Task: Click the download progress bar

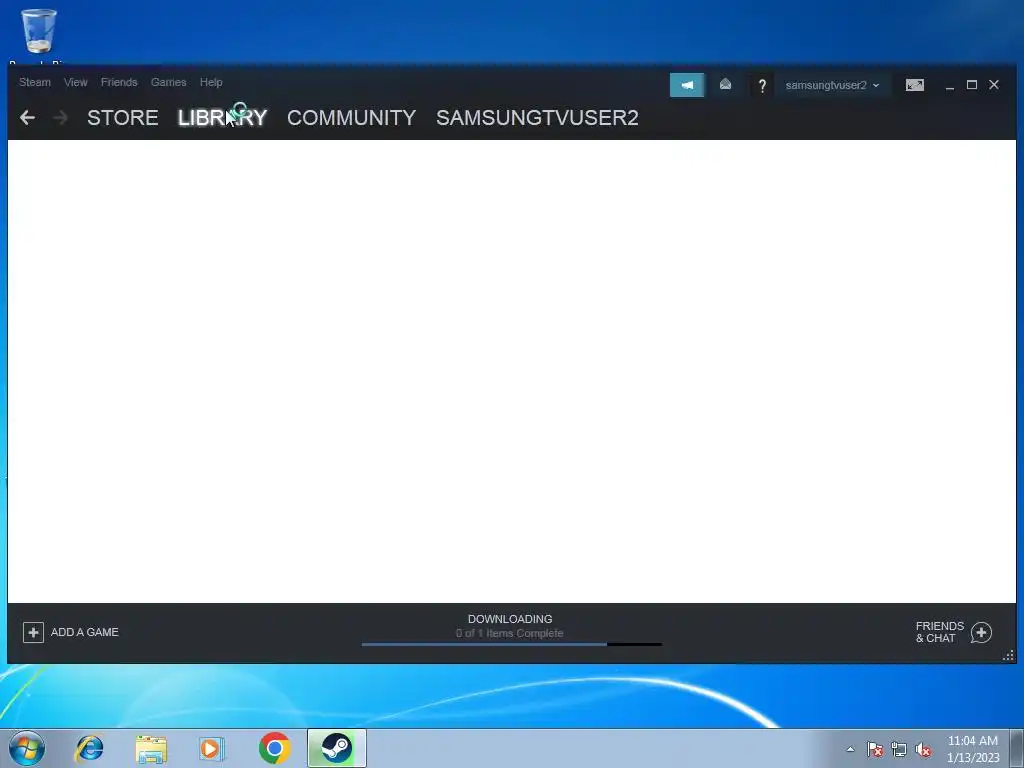Action: click(x=511, y=645)
